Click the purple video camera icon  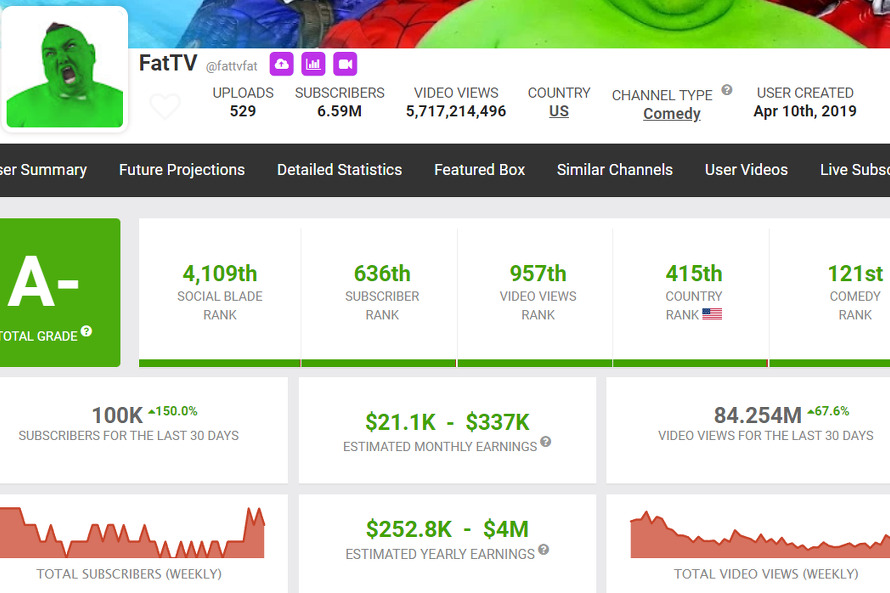coord(345,63)
